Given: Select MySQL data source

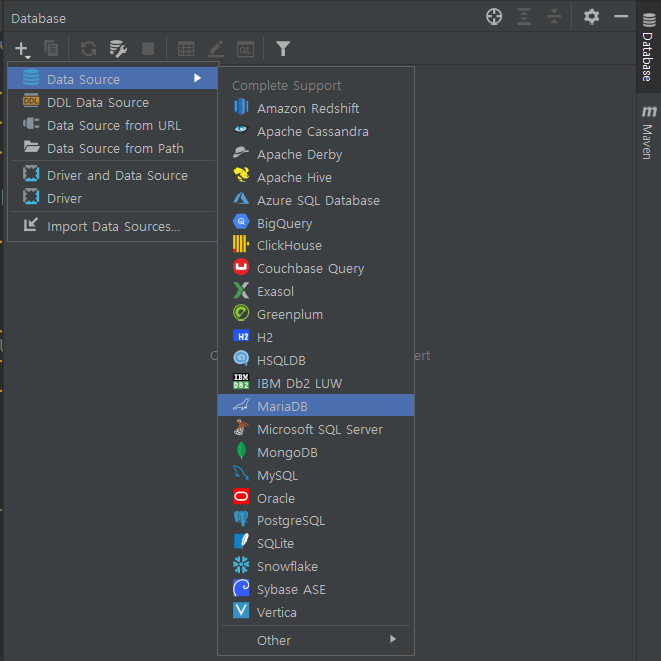Looking at the screenshot, I should coord(316,475).
